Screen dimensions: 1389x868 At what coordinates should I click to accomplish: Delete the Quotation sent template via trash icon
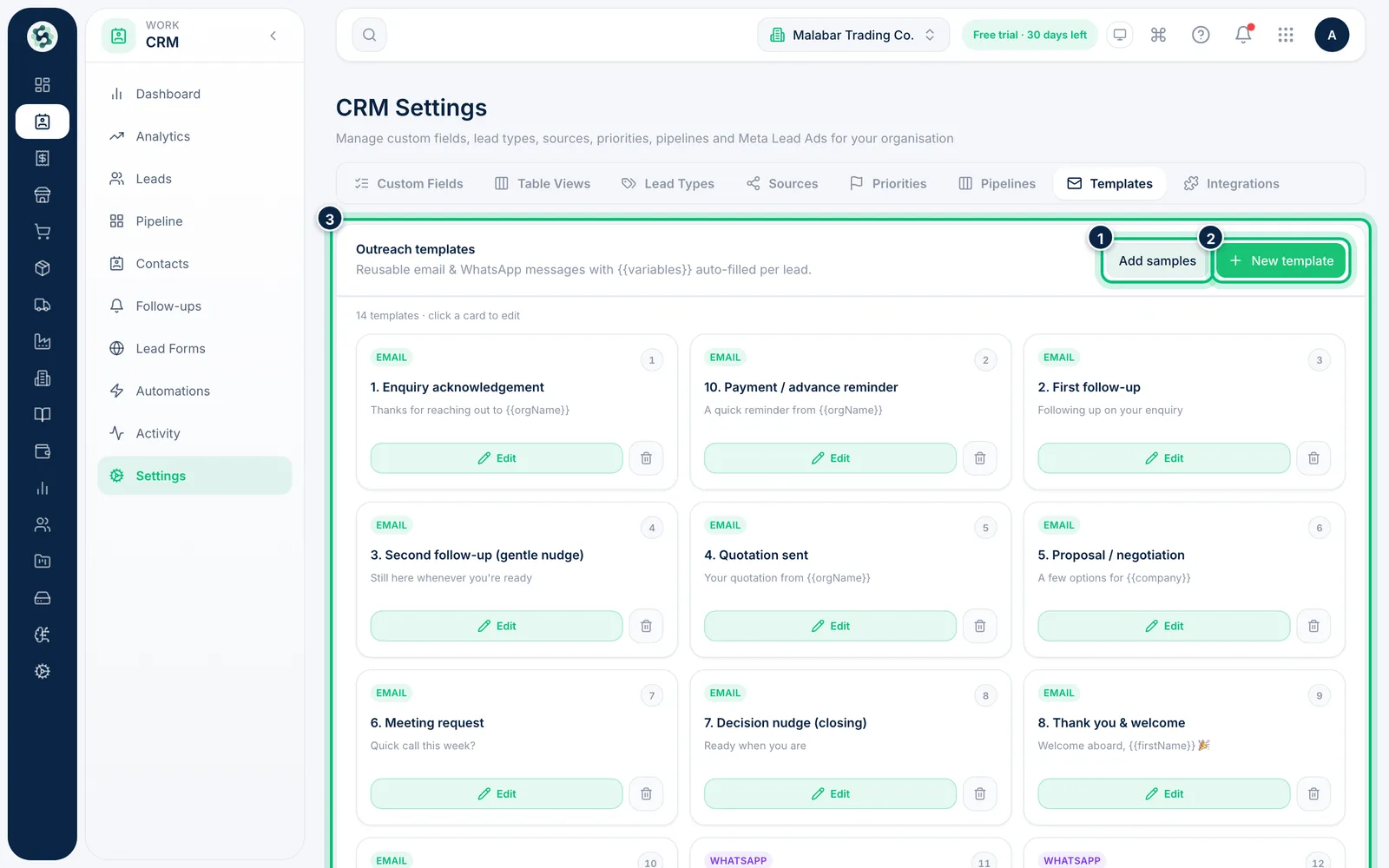tap(980, 626)
